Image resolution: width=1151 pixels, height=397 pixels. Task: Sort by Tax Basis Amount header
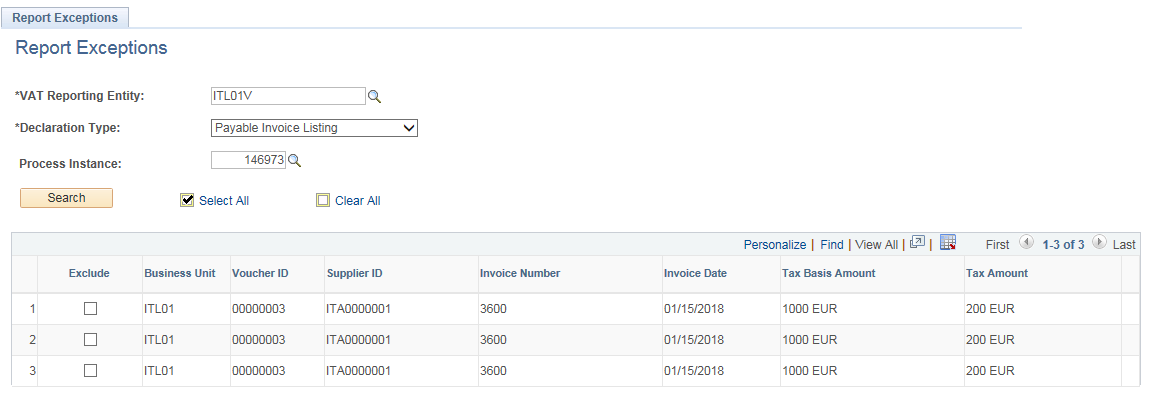(829, 273)
